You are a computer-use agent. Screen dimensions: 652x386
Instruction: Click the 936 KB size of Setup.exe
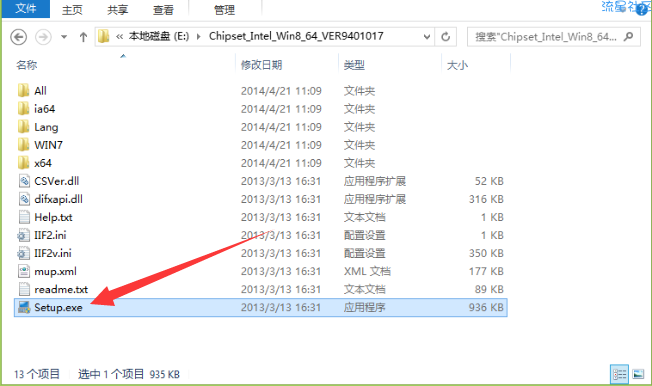click(x=486, y=307)
